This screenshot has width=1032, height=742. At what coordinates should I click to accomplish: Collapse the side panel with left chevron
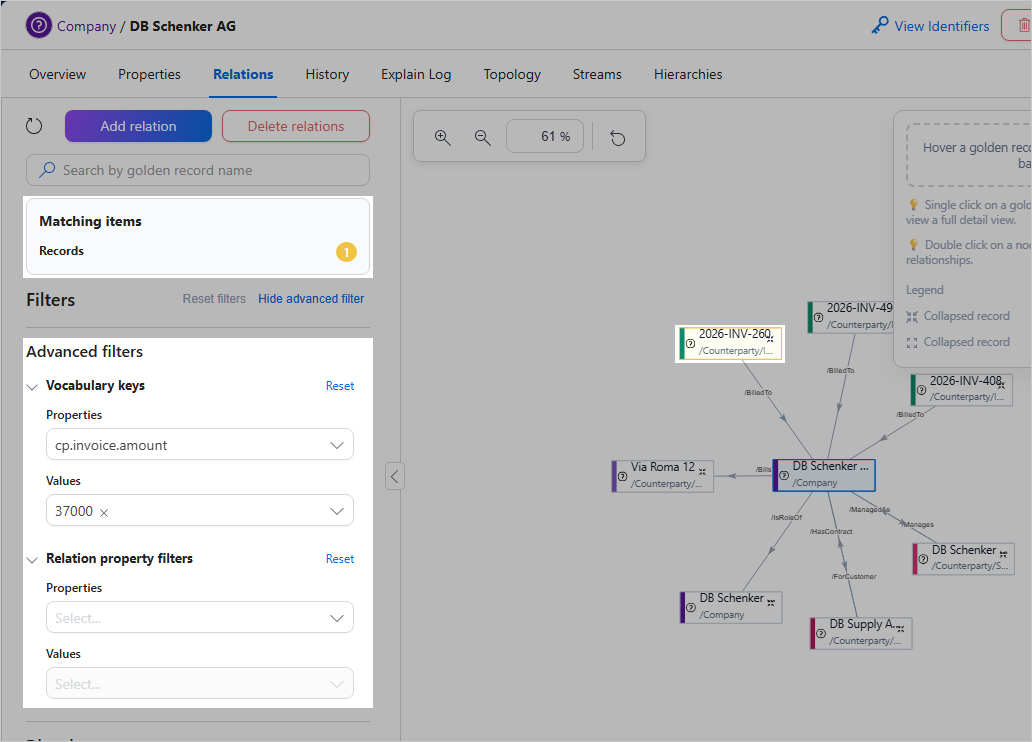coord(394,476)
